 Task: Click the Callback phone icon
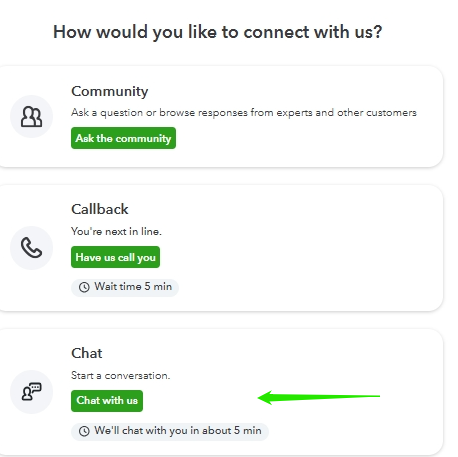[x=31, y=248]
